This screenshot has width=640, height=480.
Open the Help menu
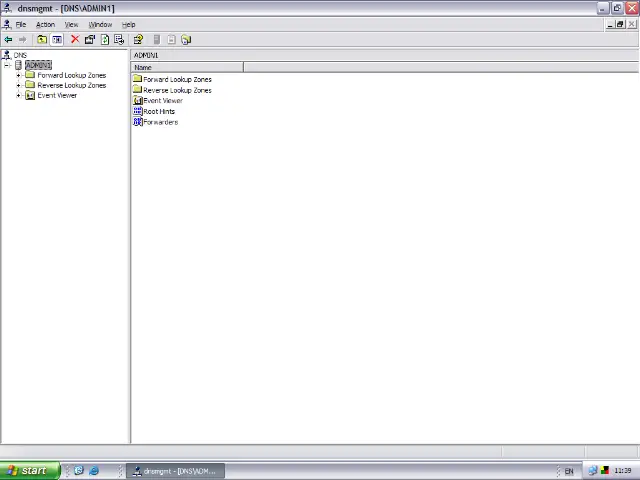129,24
